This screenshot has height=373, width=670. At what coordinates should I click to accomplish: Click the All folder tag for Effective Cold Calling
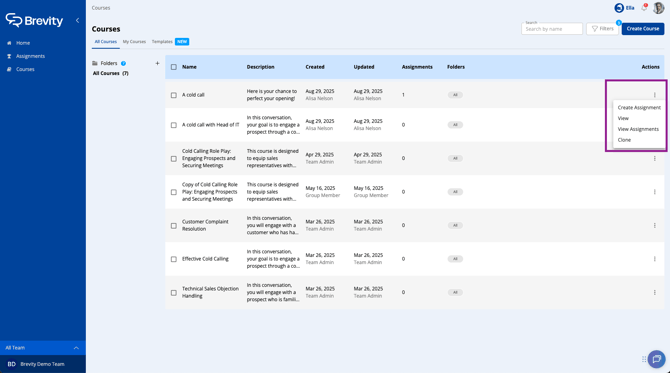click(455, 259)
